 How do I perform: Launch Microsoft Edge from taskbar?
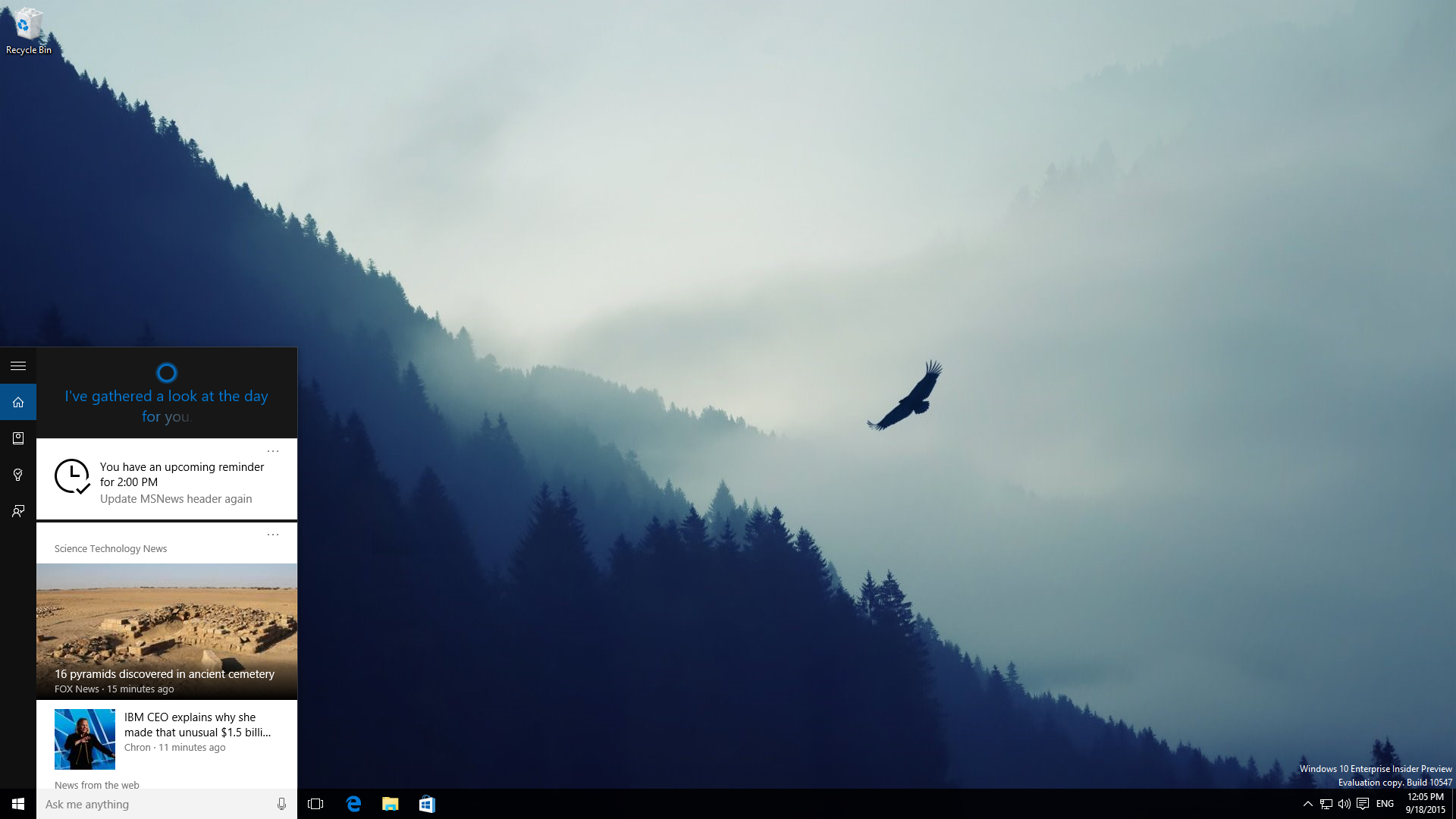(x=353, y=804)
